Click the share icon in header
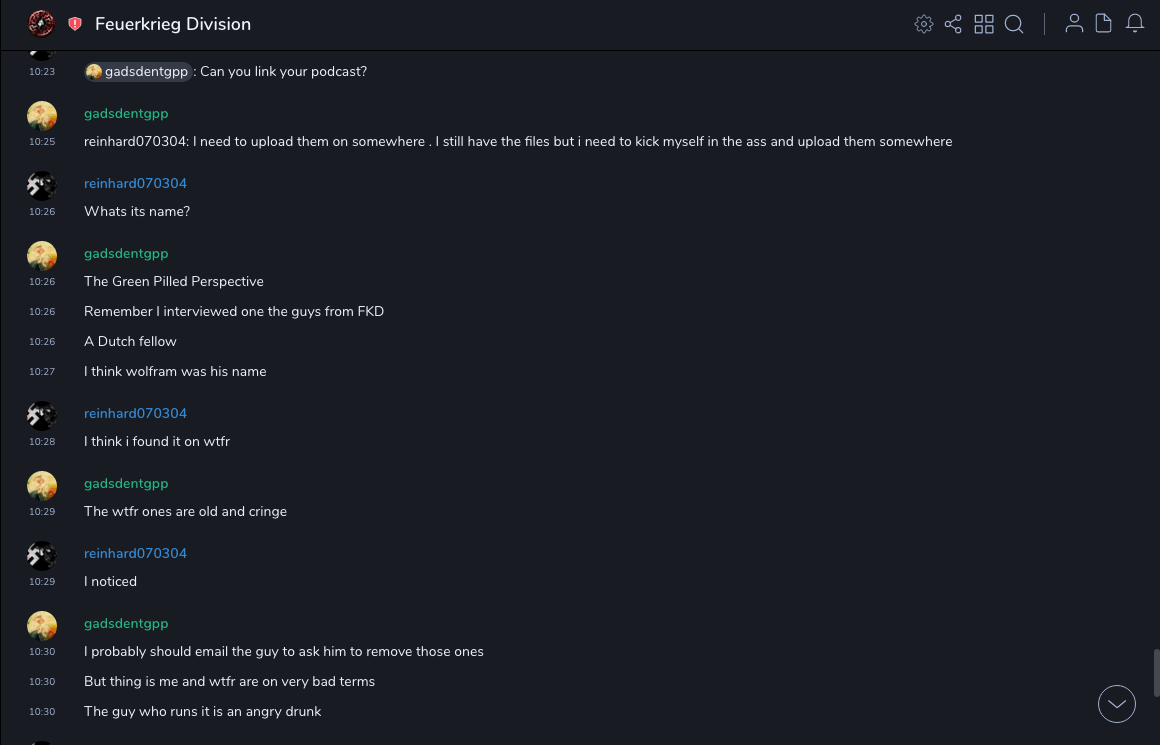This screenshot has width=1160, height=745. click(x=953, y=24)
